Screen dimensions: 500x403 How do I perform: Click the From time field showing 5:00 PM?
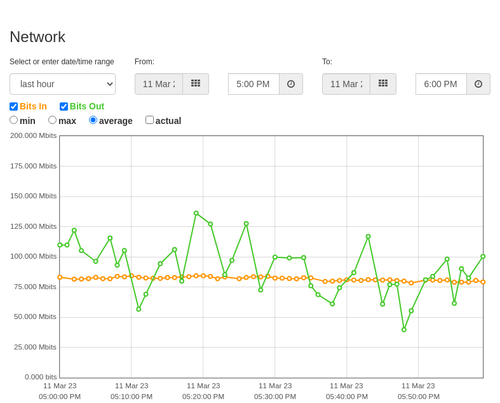254,84
